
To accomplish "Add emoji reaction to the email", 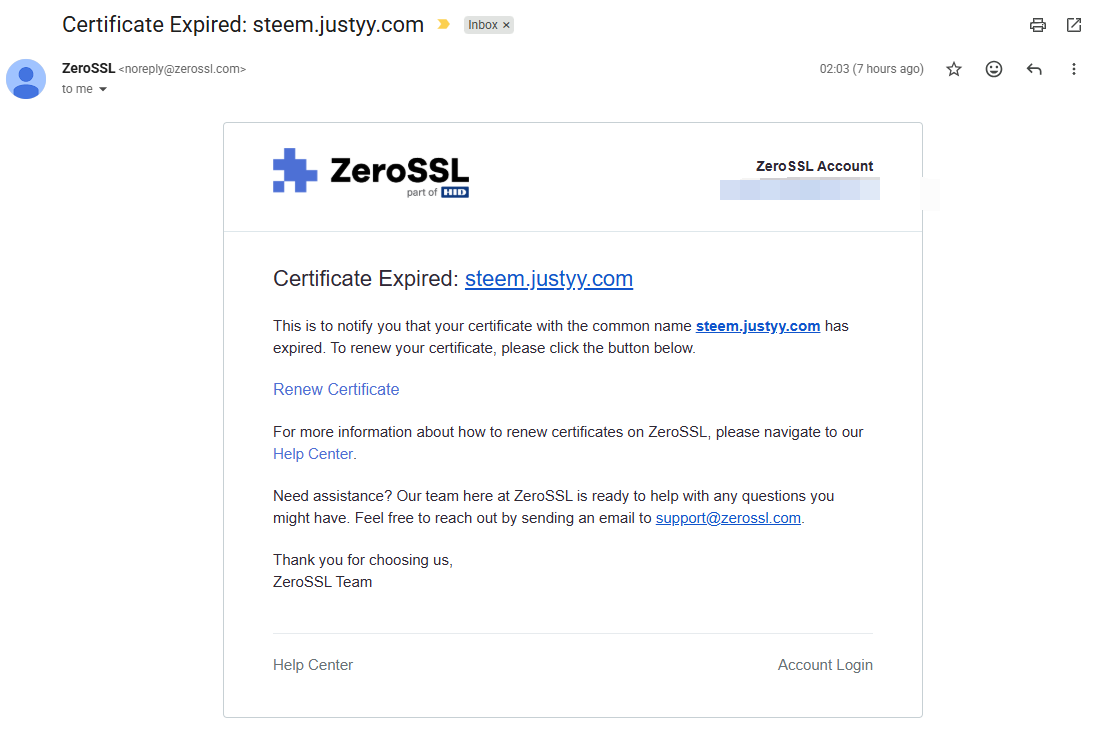I will pos(993,69).
